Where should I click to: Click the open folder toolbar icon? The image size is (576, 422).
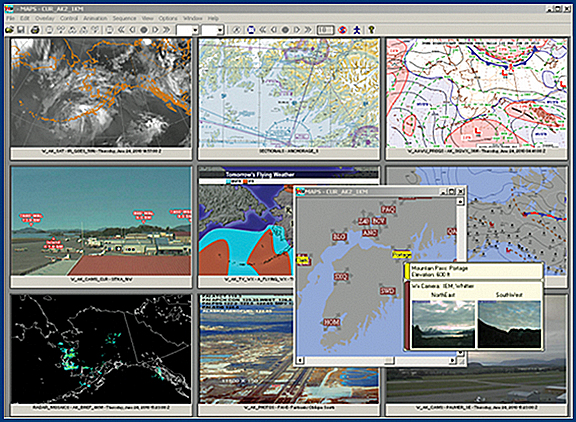tap(10, 30)
